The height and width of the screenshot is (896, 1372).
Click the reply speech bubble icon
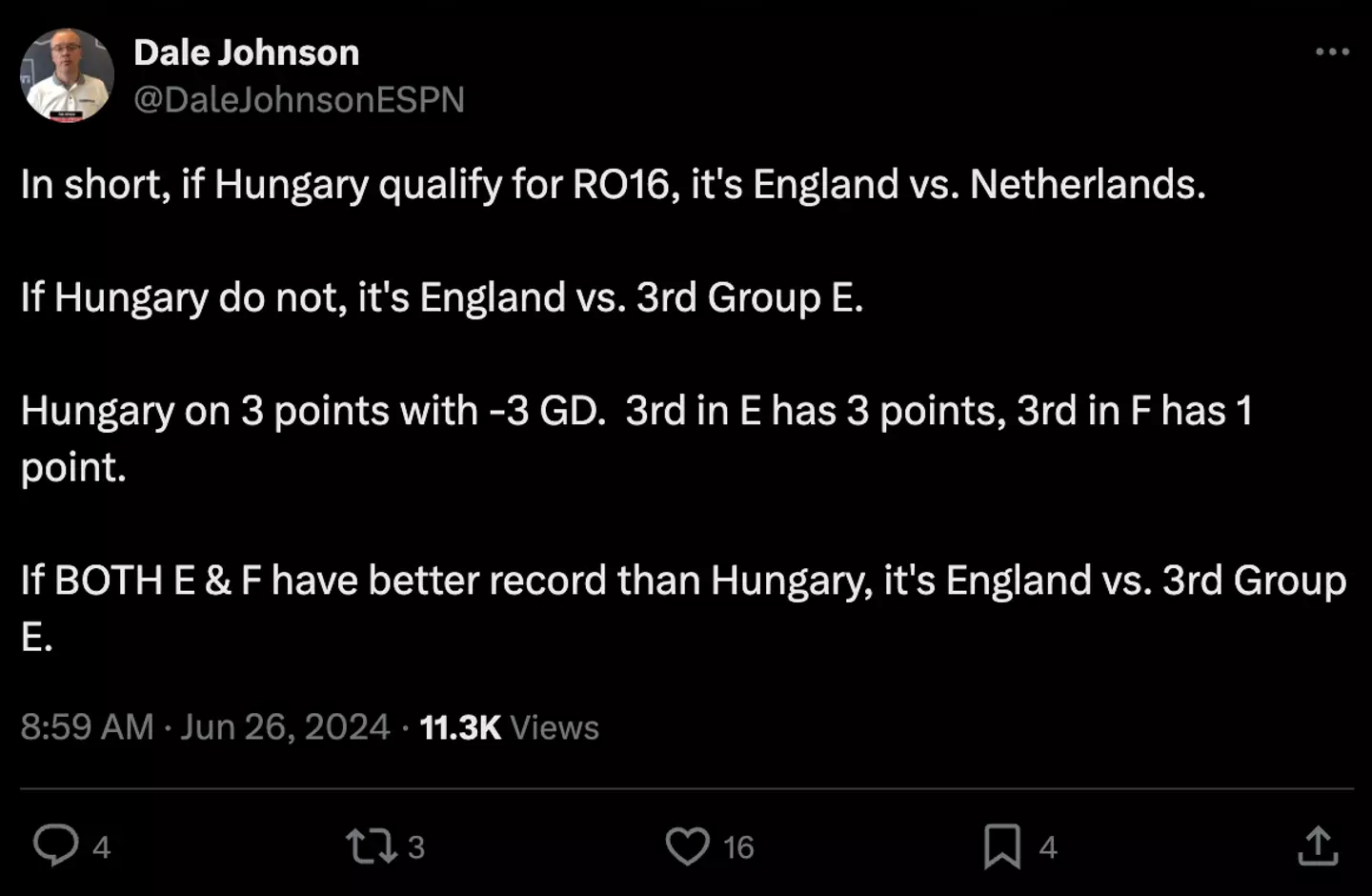[56, 845]
